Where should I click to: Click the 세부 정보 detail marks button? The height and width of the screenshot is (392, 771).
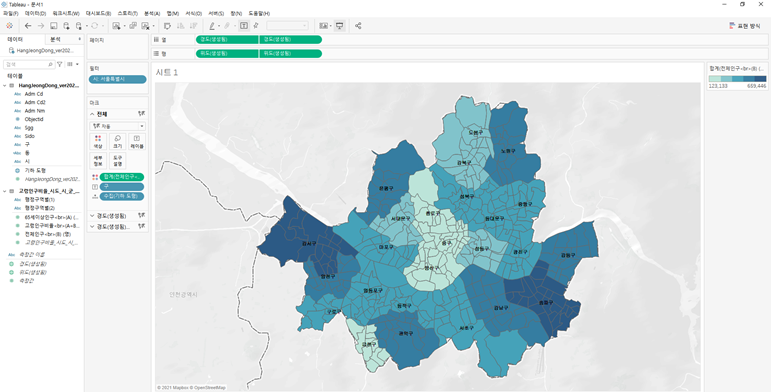[98, 161]
